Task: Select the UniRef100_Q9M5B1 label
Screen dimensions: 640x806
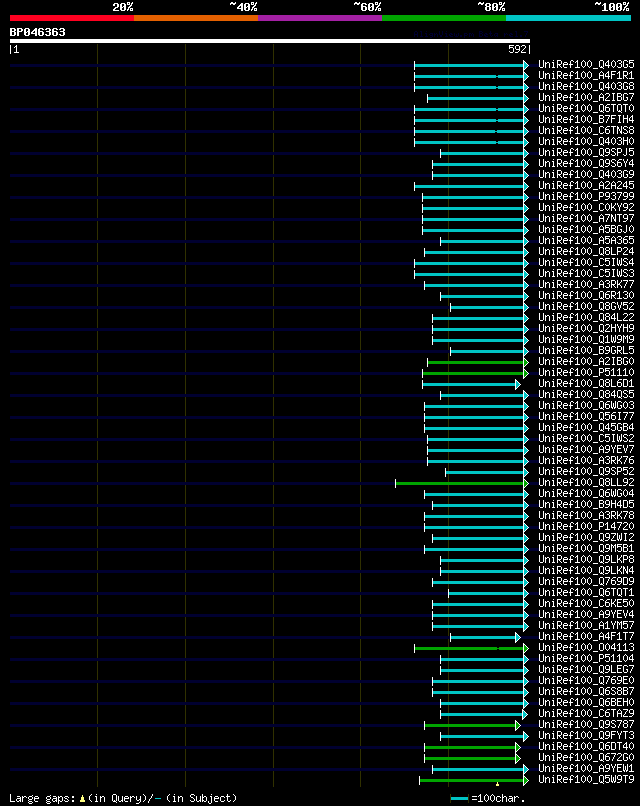Action: tap(586, 548)
